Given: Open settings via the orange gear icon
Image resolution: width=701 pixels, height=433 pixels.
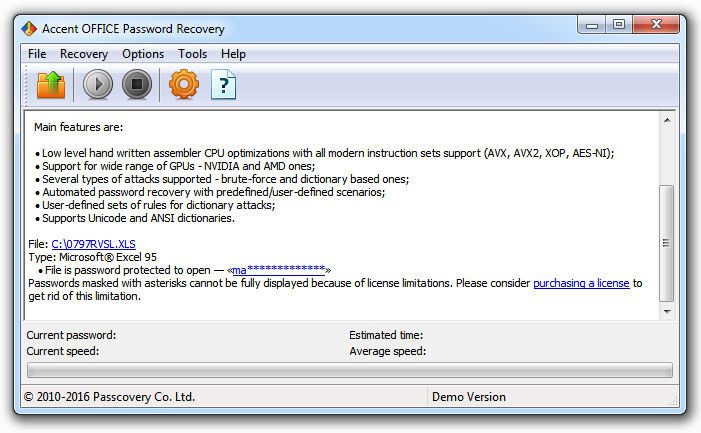Looking at the screenshot, I should pyautogui.click(x=184, y=84).
